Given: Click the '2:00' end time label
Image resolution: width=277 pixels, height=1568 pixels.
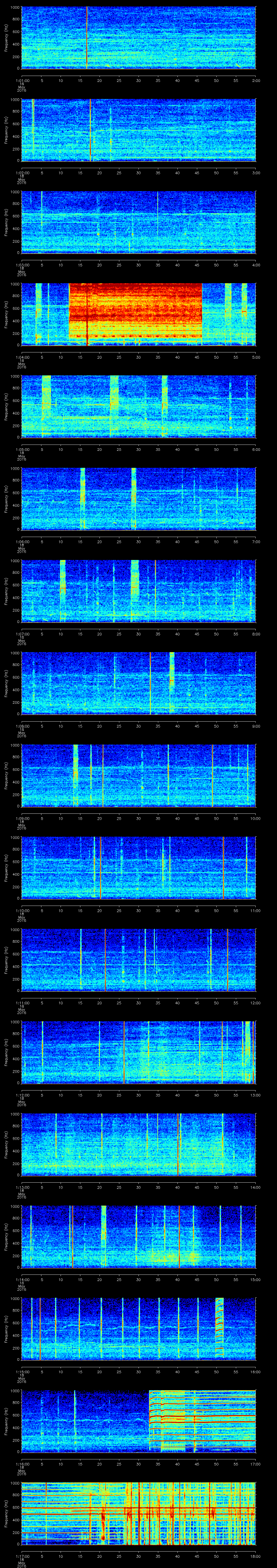Looking at the screenshot, I should [256, 80].
